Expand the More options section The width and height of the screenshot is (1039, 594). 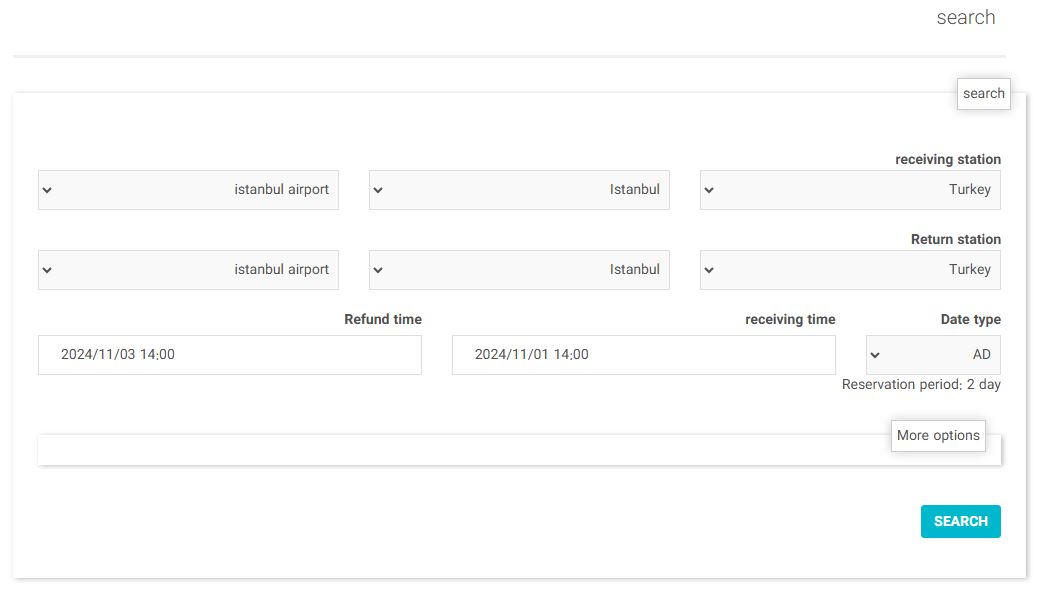(938, 436)
